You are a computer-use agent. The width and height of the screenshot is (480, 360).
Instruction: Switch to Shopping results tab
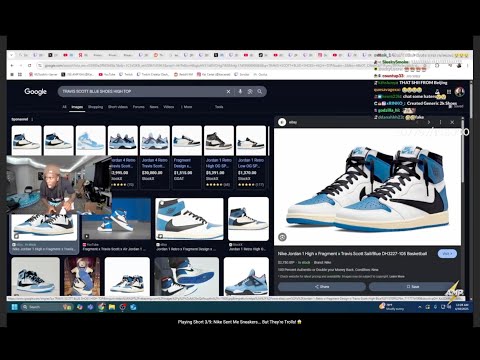pyautogui.click(x=95, y=107)
